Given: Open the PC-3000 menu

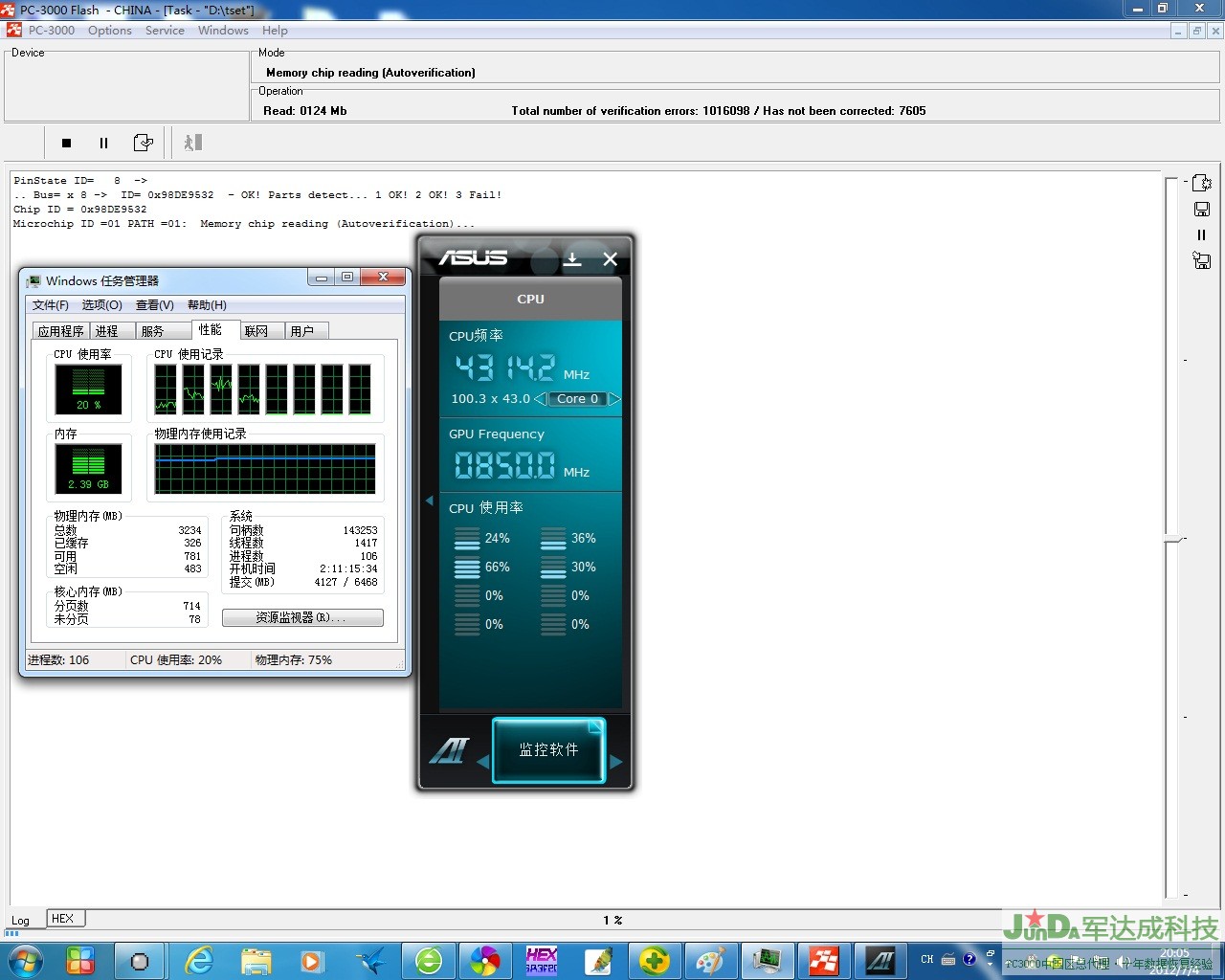Looking at the screenshot, I should [52, 31].
